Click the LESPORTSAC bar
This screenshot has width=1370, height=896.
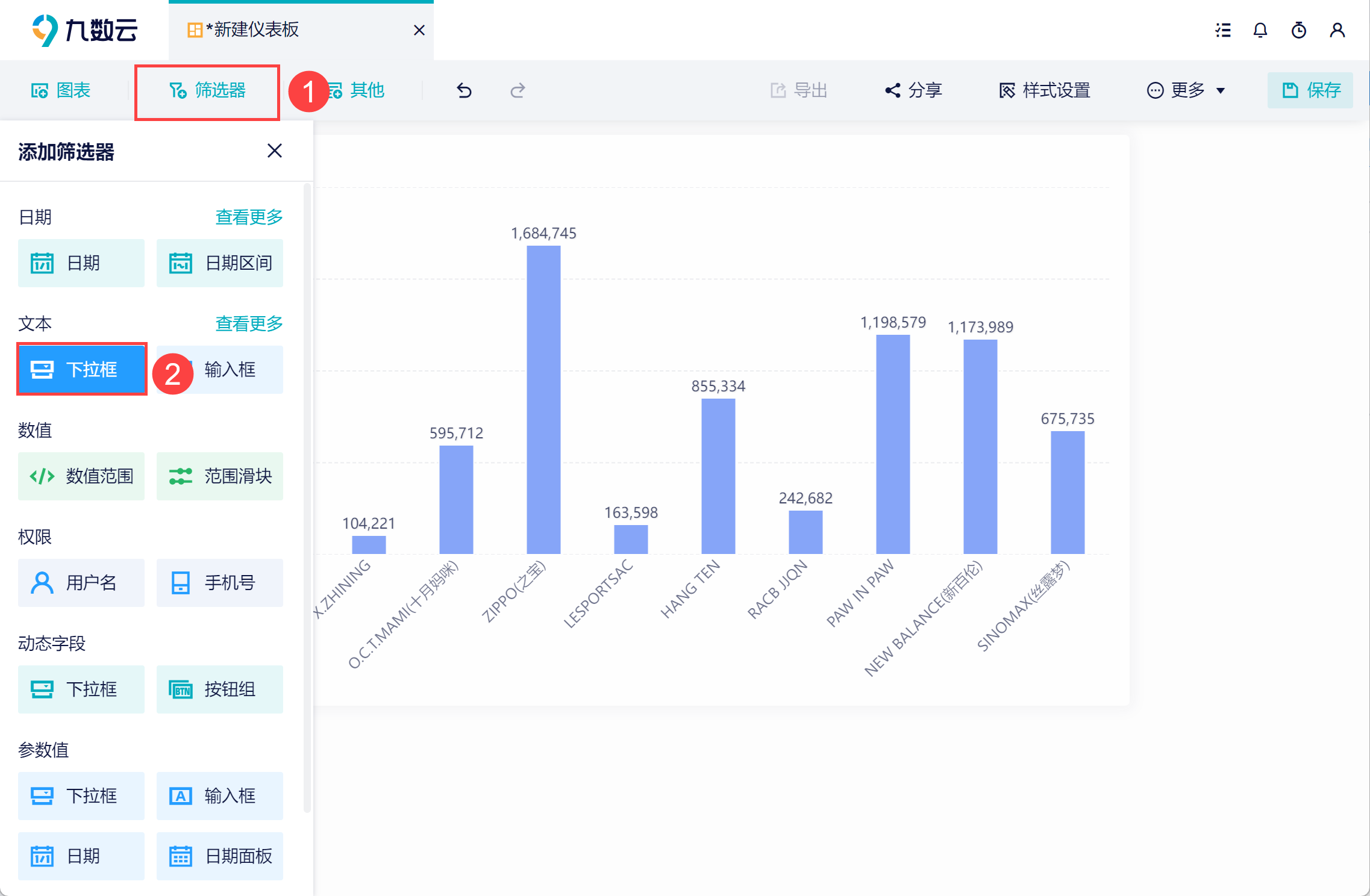(x=631, y=540)
